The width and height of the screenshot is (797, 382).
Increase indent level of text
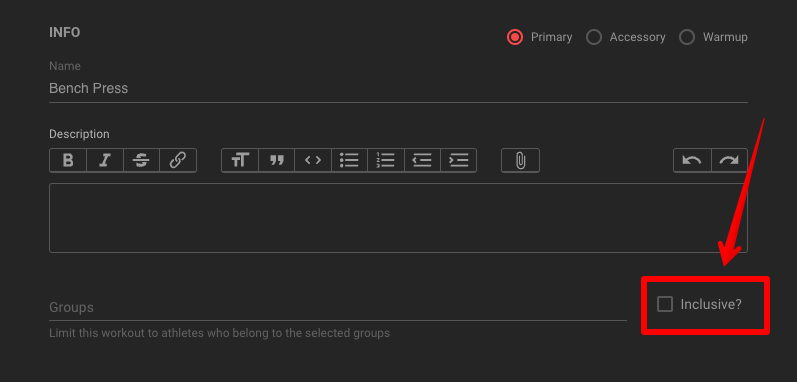[x=458, y=161]
